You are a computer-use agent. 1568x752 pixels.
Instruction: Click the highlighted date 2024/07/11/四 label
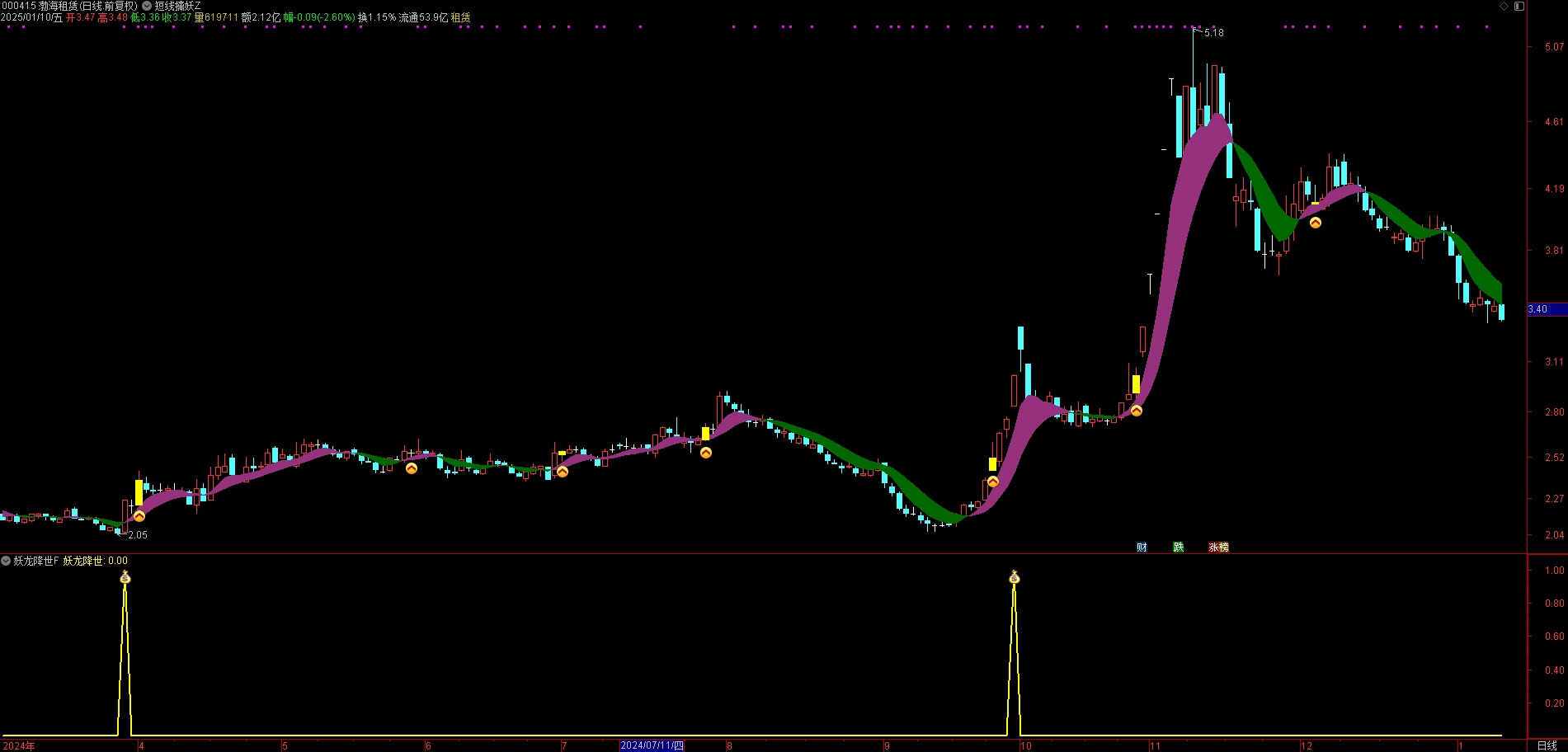(x=652, y=745)
